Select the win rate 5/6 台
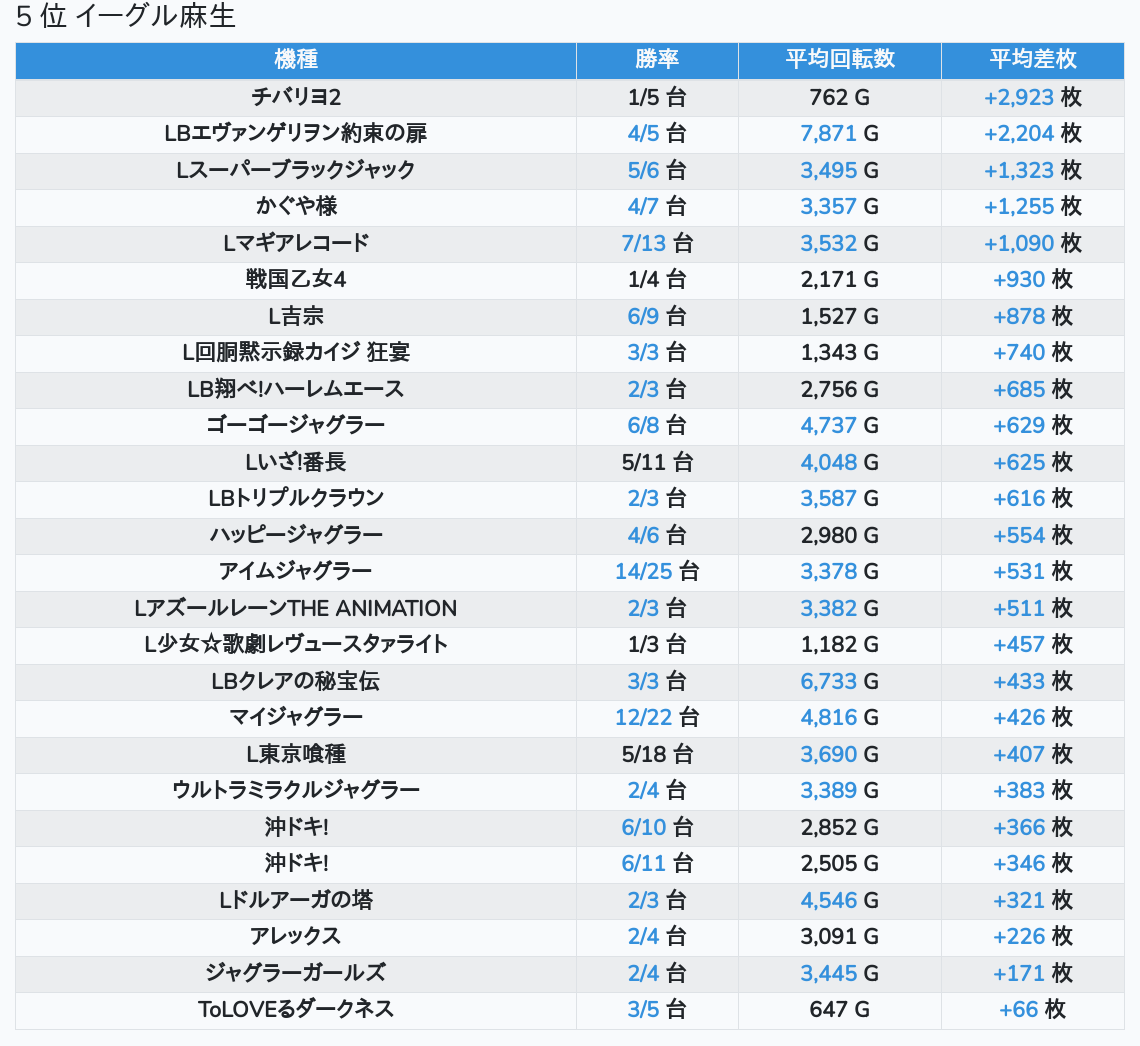This screenshot has width=1140, height=1046. pyautogui.click(x=657, y=170)
